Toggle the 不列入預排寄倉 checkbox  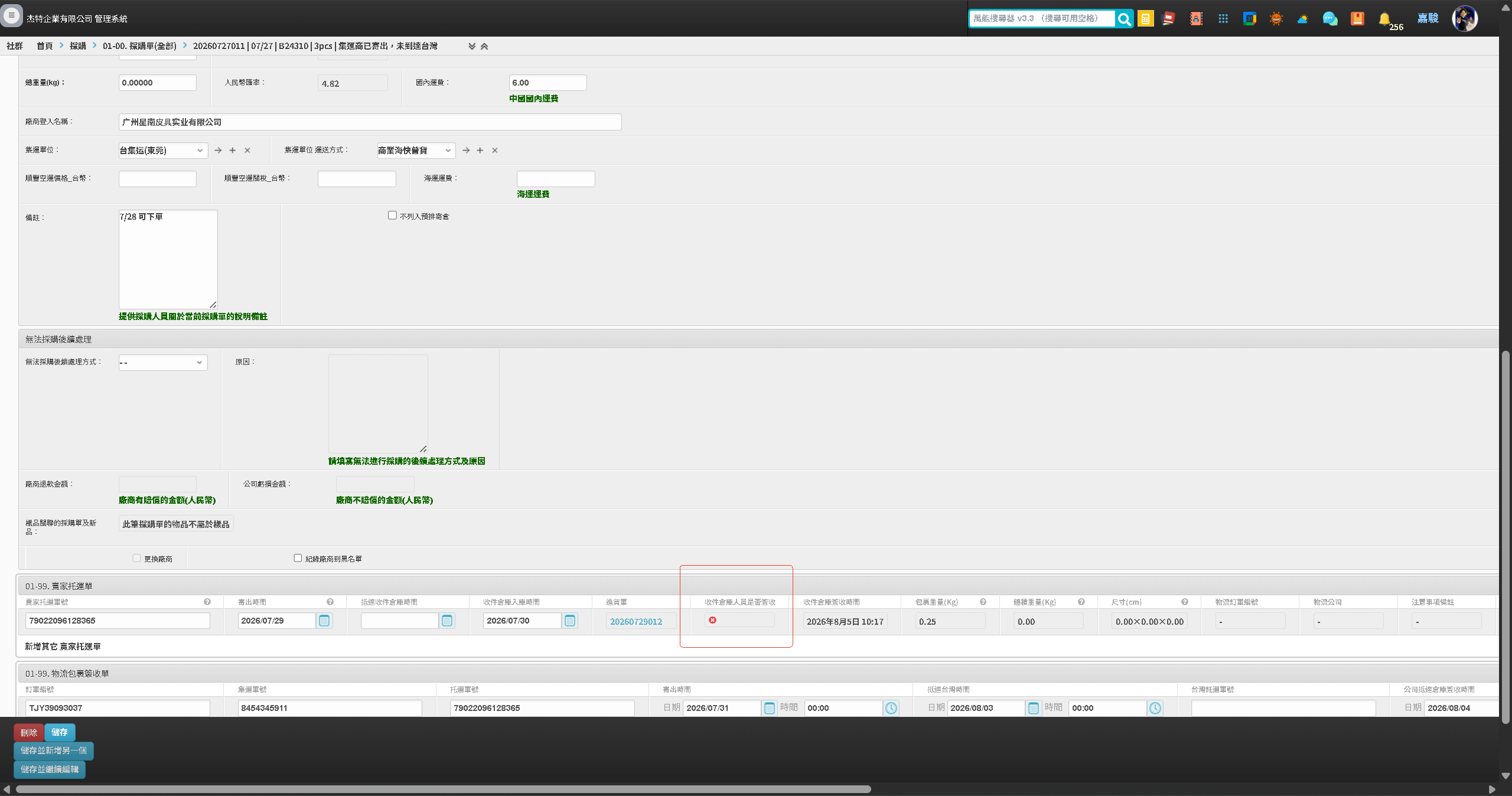click(x=392, y=216)
